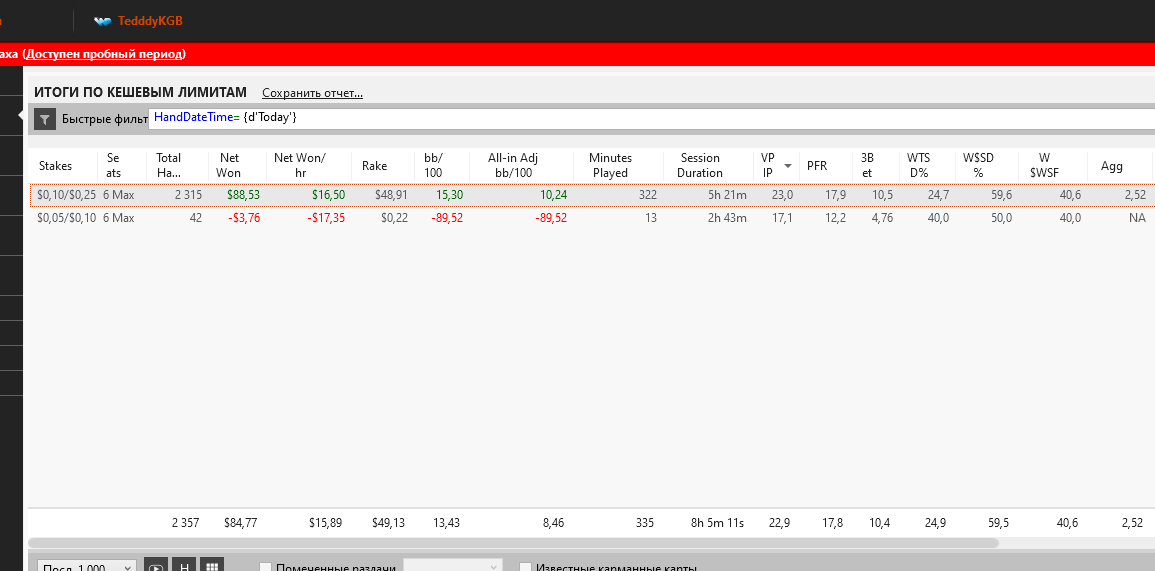Toggle the Известные карманные карты checkbox

point(525,568)
